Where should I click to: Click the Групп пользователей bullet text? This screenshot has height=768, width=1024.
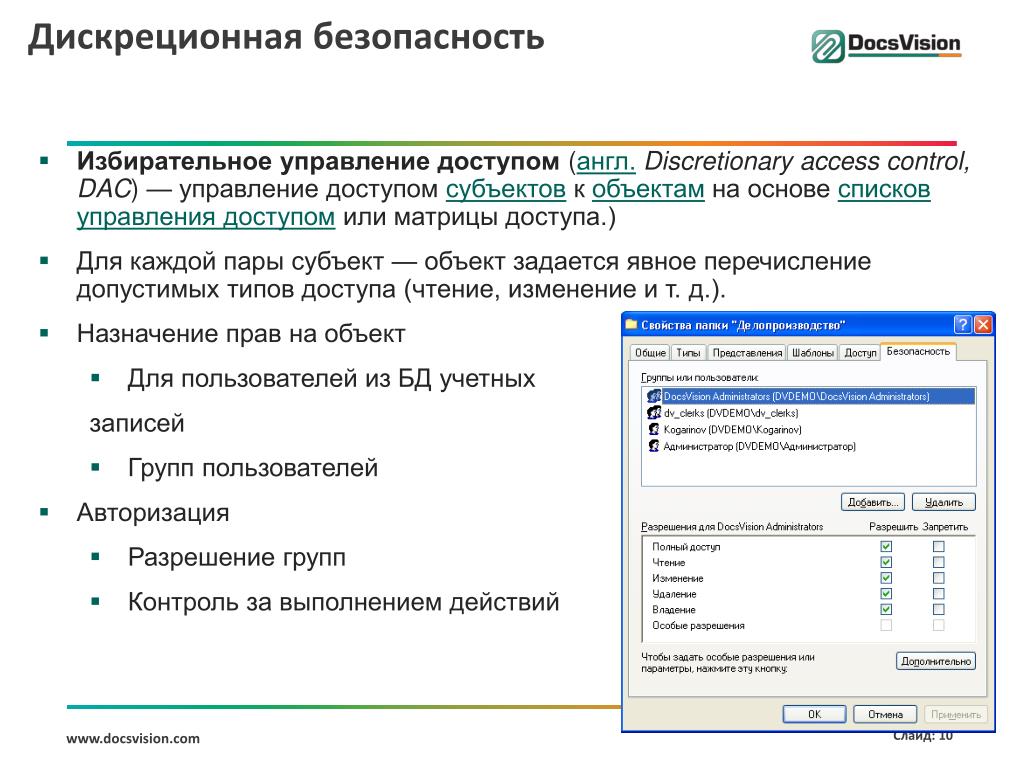coord(253,468)
